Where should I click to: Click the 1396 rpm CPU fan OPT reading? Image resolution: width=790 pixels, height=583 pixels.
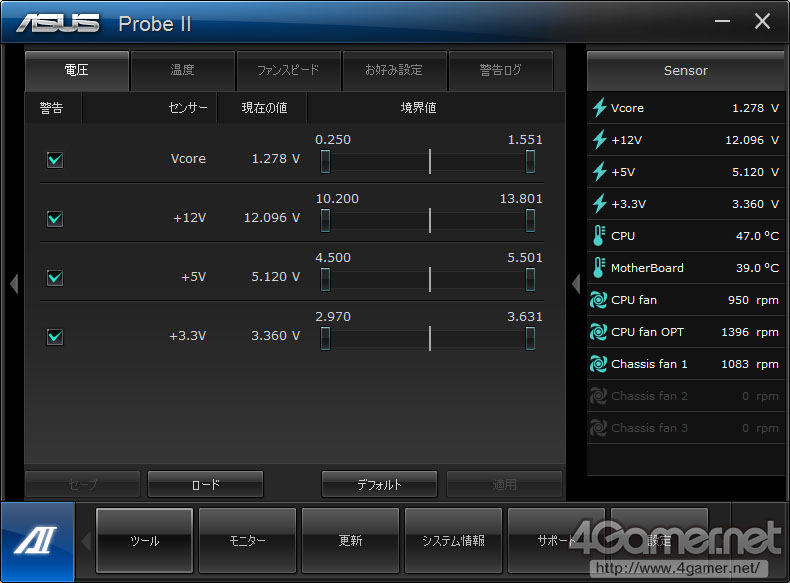coord(750,332)
